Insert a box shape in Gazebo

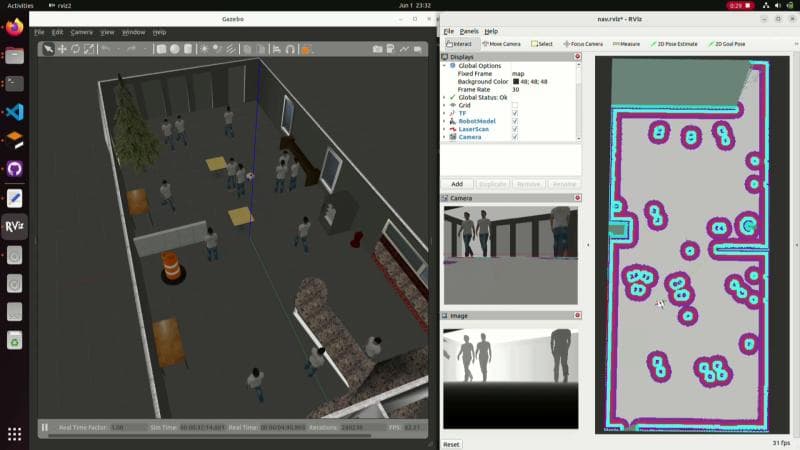pyautogui.click(x=161, y=49)
